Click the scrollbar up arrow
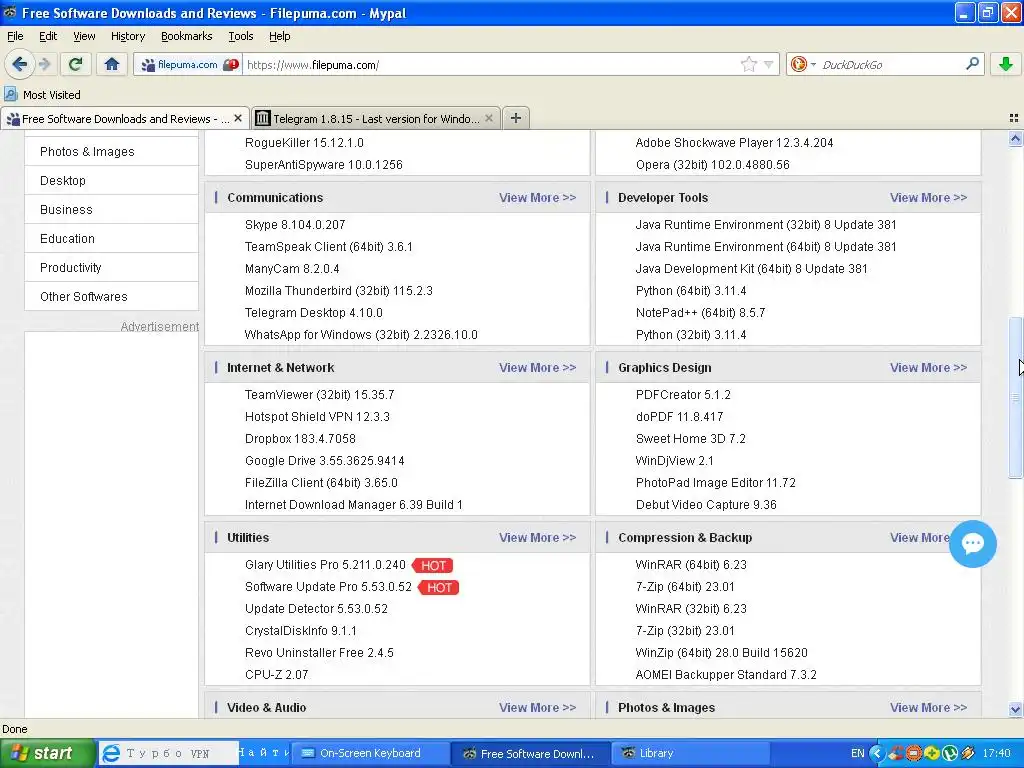 (x=1015, y=138)
